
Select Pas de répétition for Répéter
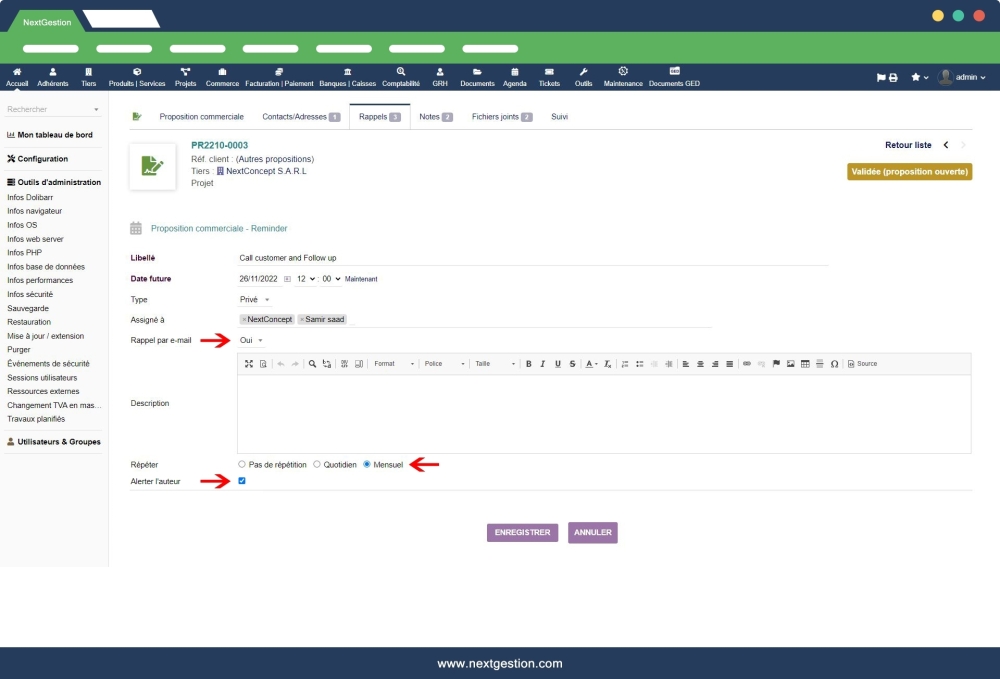point(240,464)
